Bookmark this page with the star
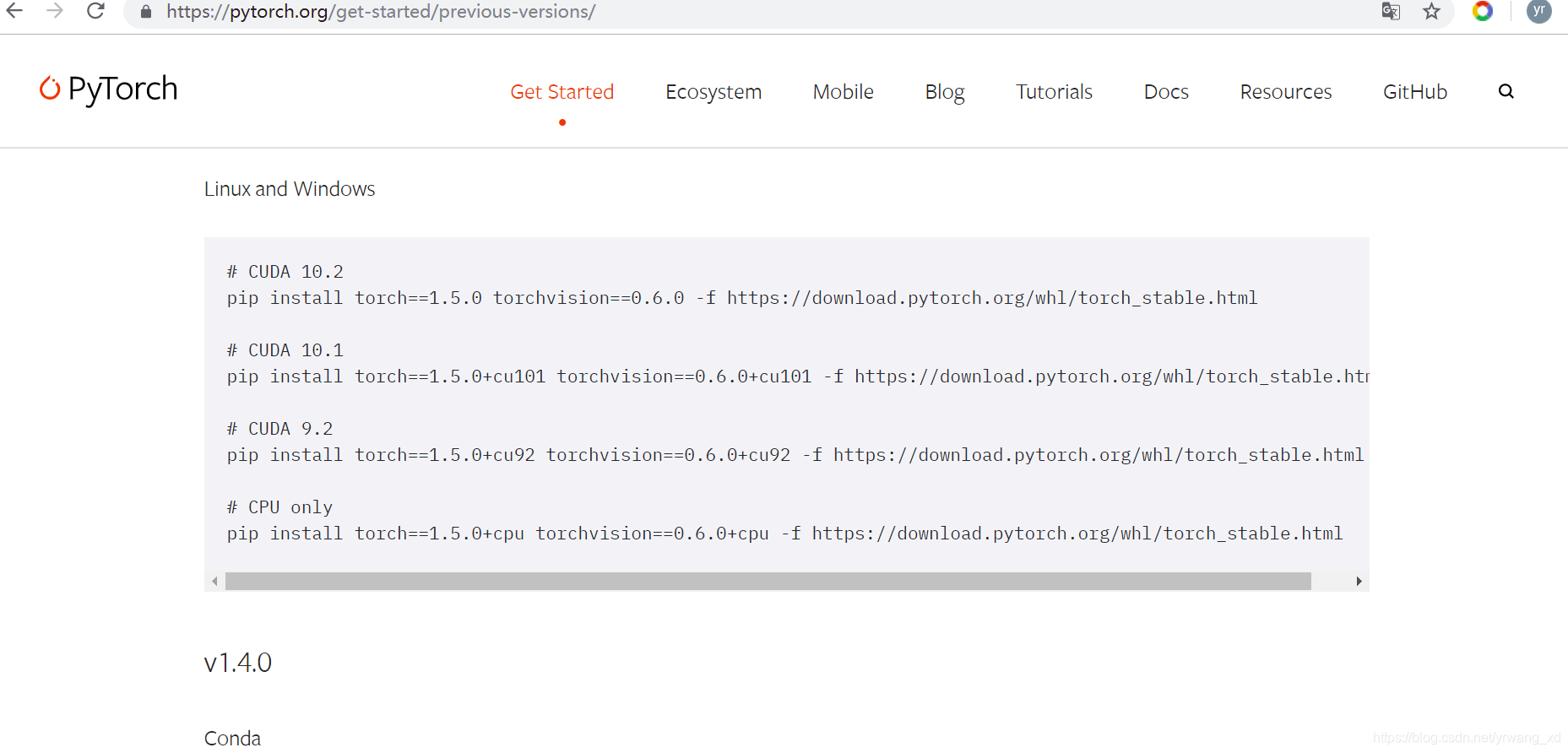This screenshot has height=753, width=1568. coord(1431,11)
